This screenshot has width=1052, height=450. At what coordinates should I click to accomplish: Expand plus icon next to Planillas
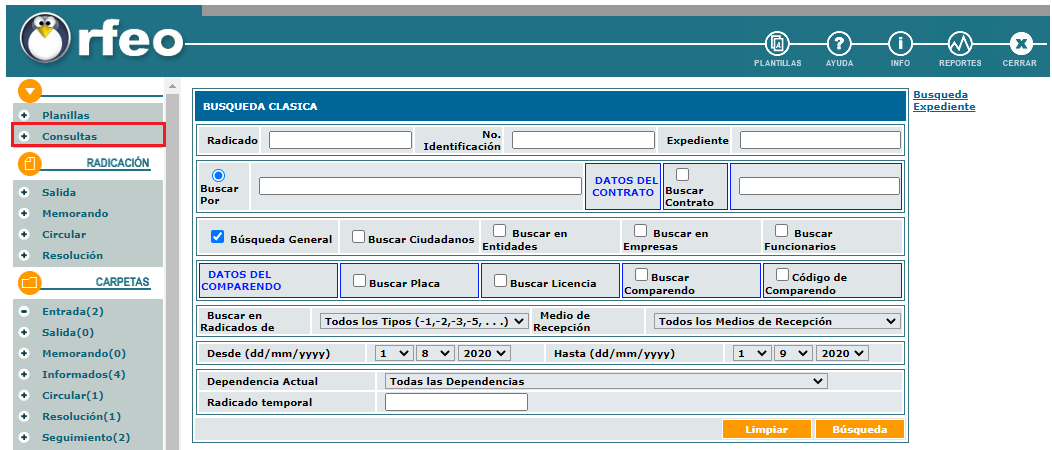(24, 115)
